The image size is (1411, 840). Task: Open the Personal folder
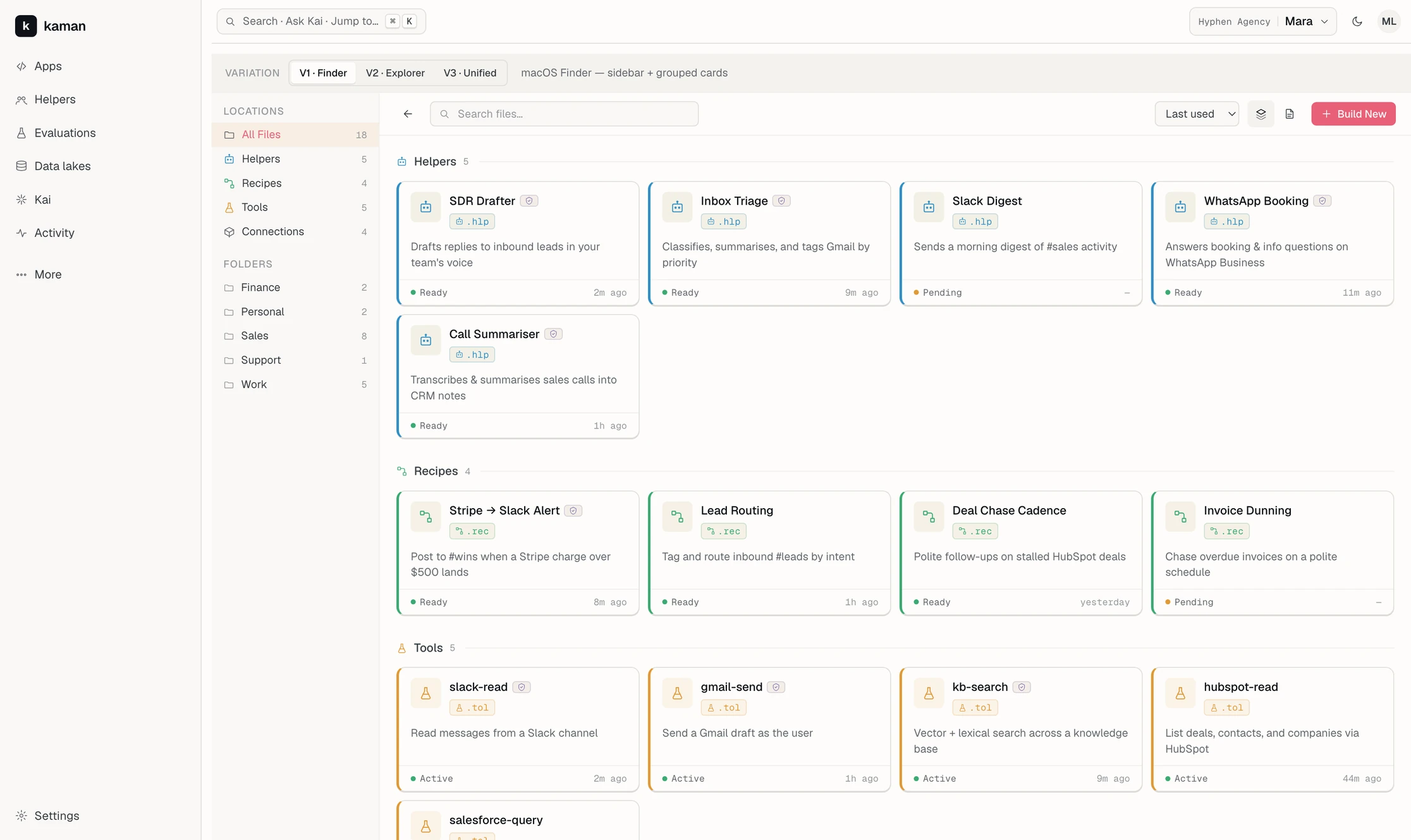coord(295,312)
